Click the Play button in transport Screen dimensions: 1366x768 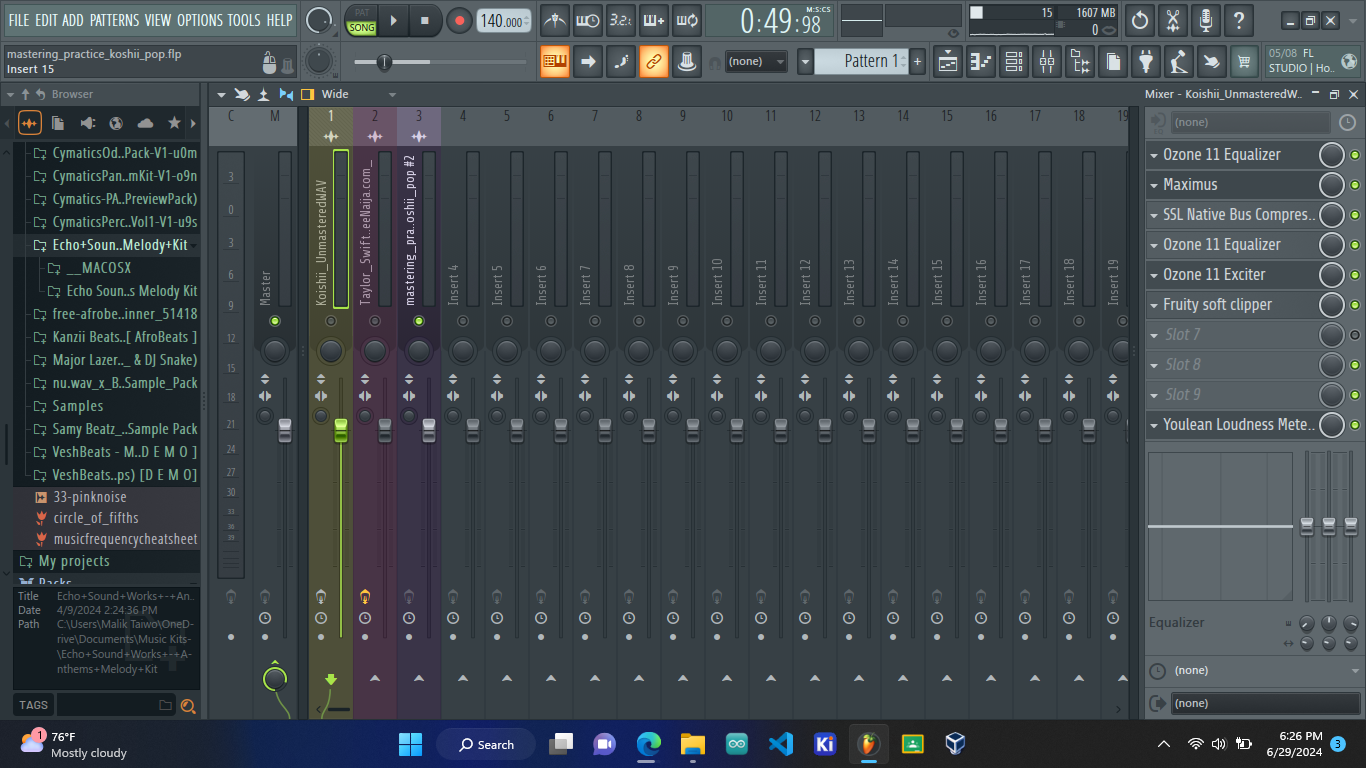[x=394, y=20]
